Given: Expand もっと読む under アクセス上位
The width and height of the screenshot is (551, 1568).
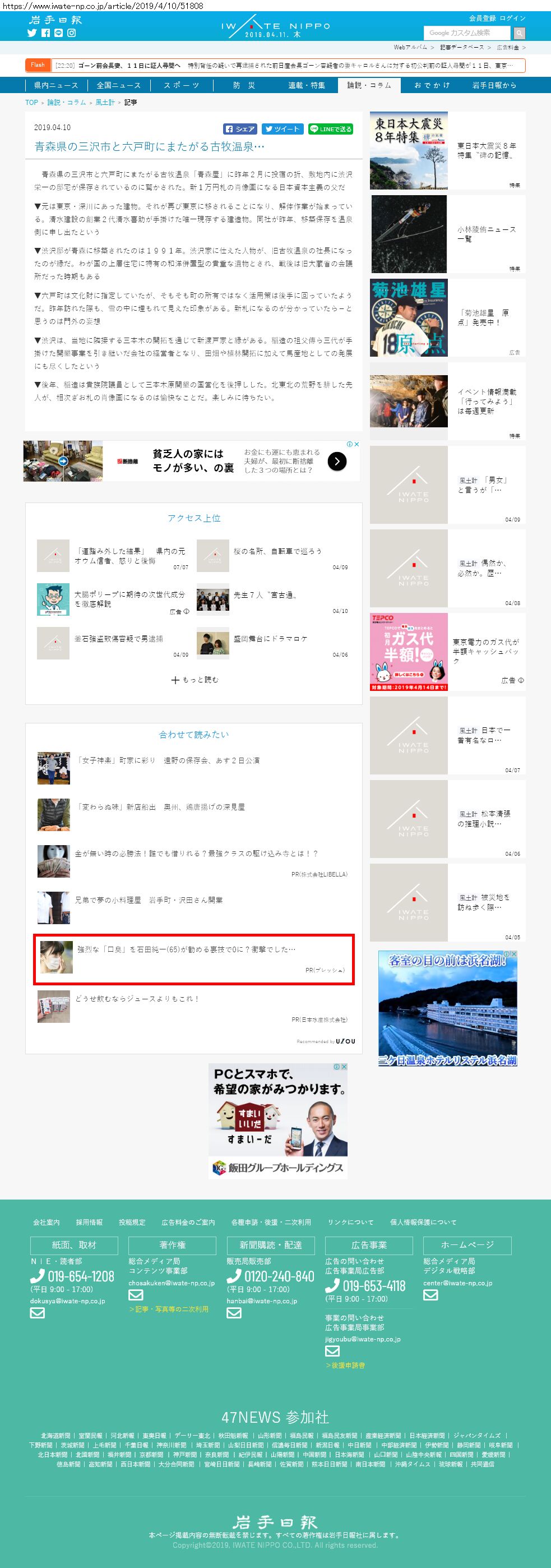Looking at the screenshot, I should point(195,680).
